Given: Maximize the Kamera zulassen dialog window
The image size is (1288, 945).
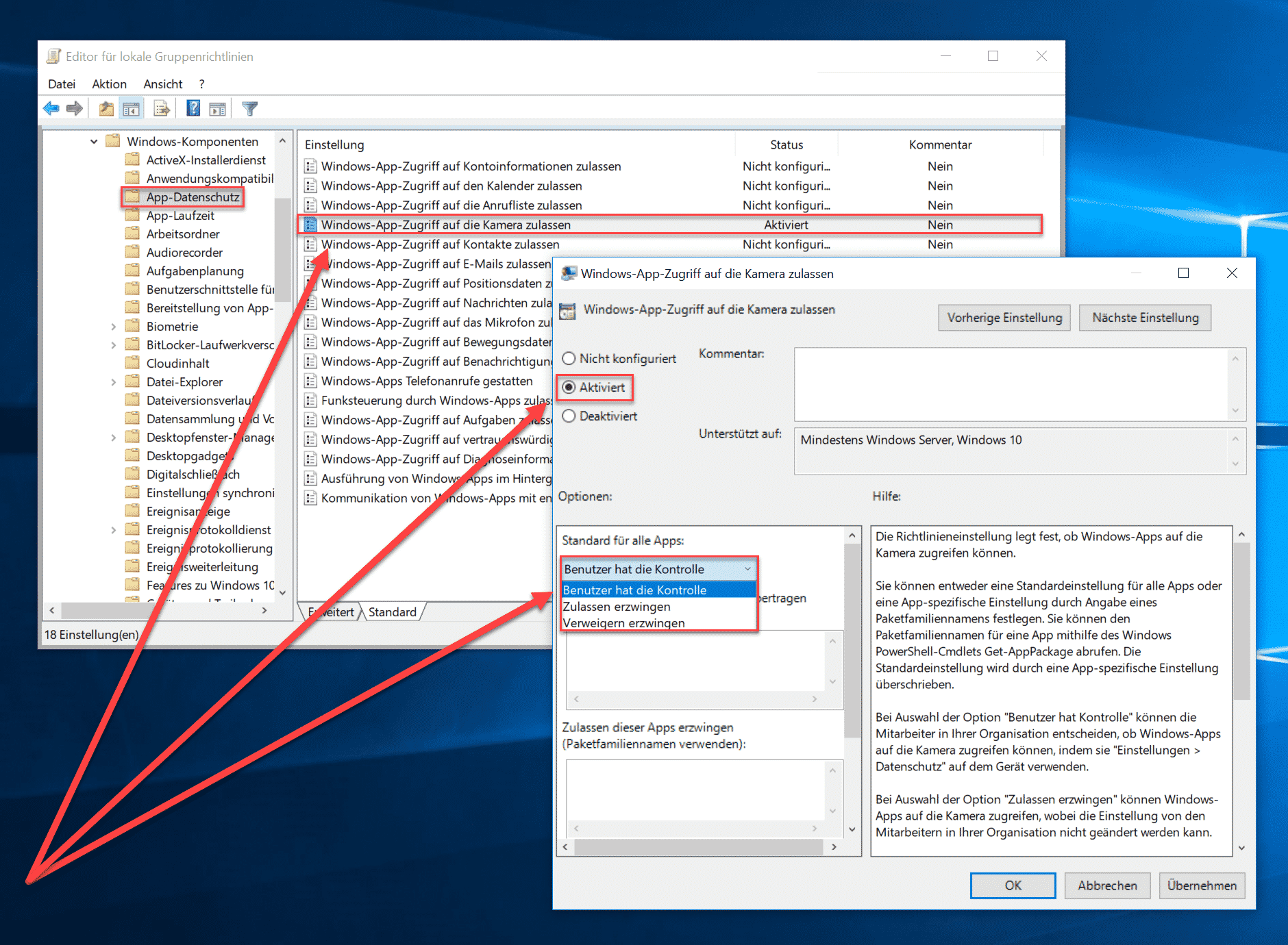Looking at the screenshot, I should 1183,273.
